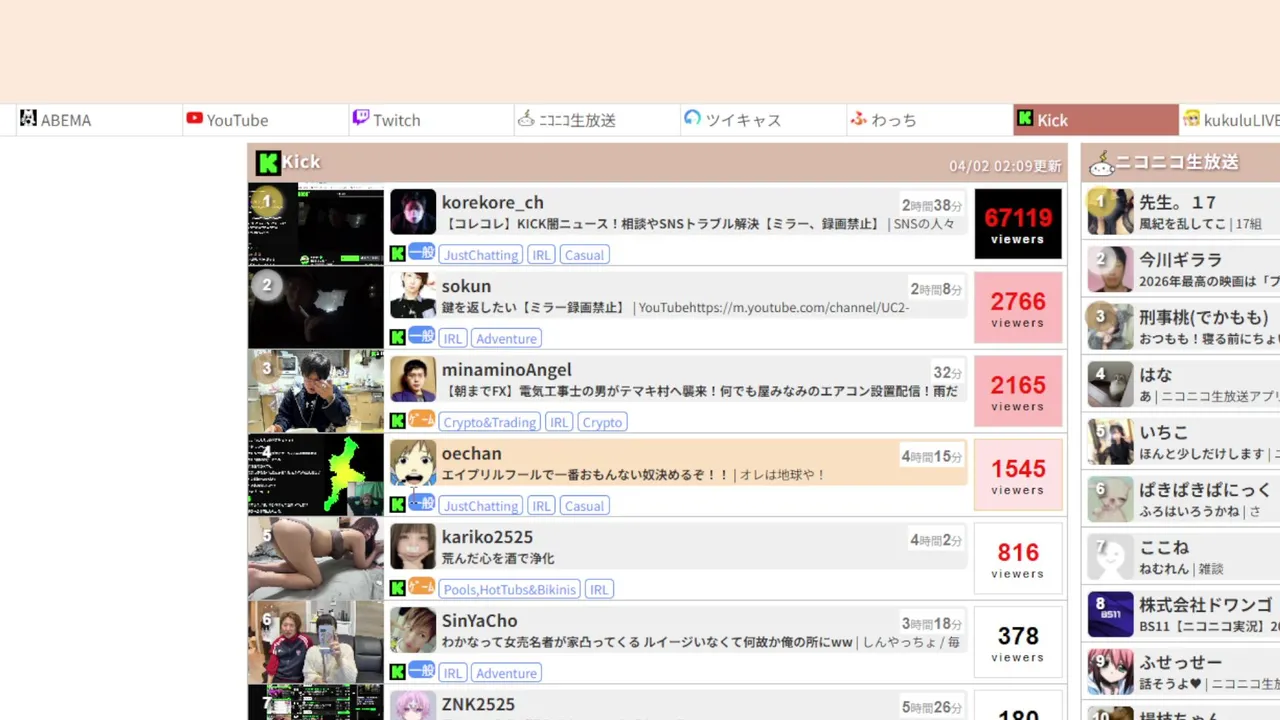Click IRL tag in sokun row

click(453, 339)
